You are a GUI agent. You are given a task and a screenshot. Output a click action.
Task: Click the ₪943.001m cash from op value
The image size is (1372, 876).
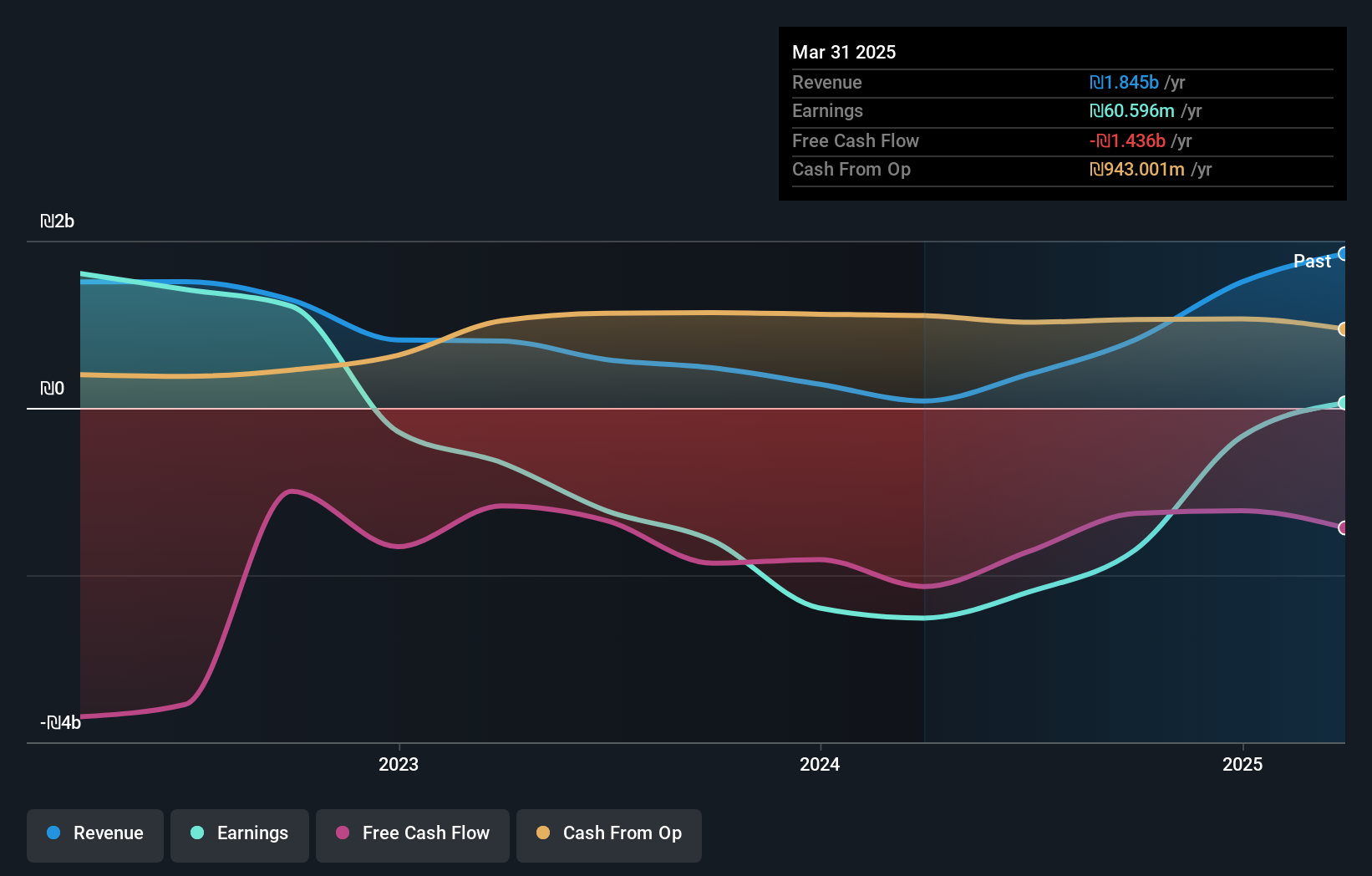1137,170
